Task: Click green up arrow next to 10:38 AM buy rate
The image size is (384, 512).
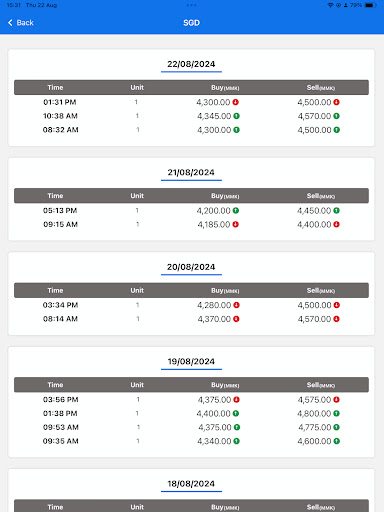Action: (x=236, y=116)
